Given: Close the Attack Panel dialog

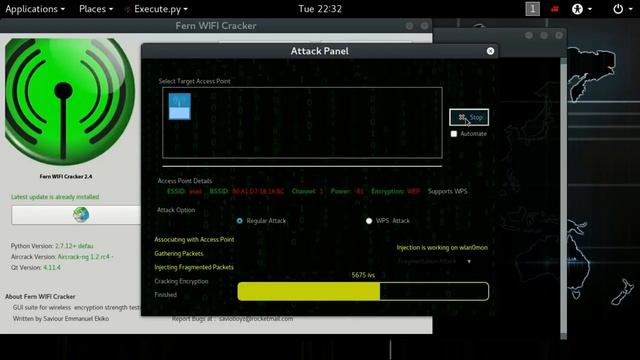Looking at the screenshot, I should click(x=490, y=51).
